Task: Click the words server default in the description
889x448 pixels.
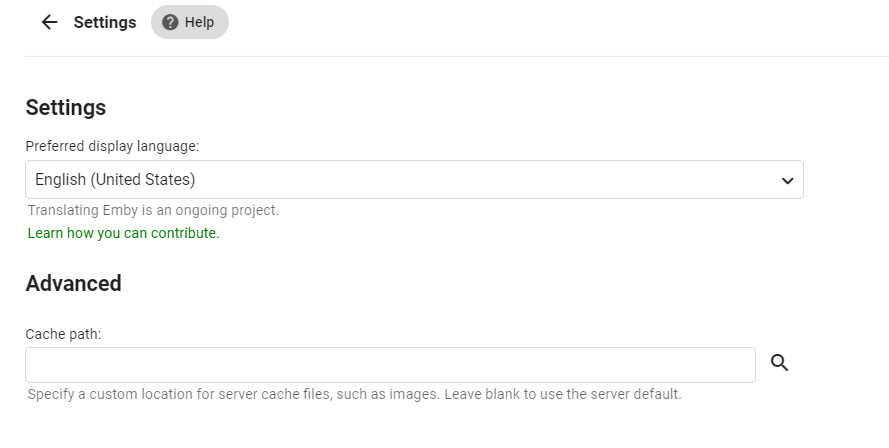Action: click(632, 394)
